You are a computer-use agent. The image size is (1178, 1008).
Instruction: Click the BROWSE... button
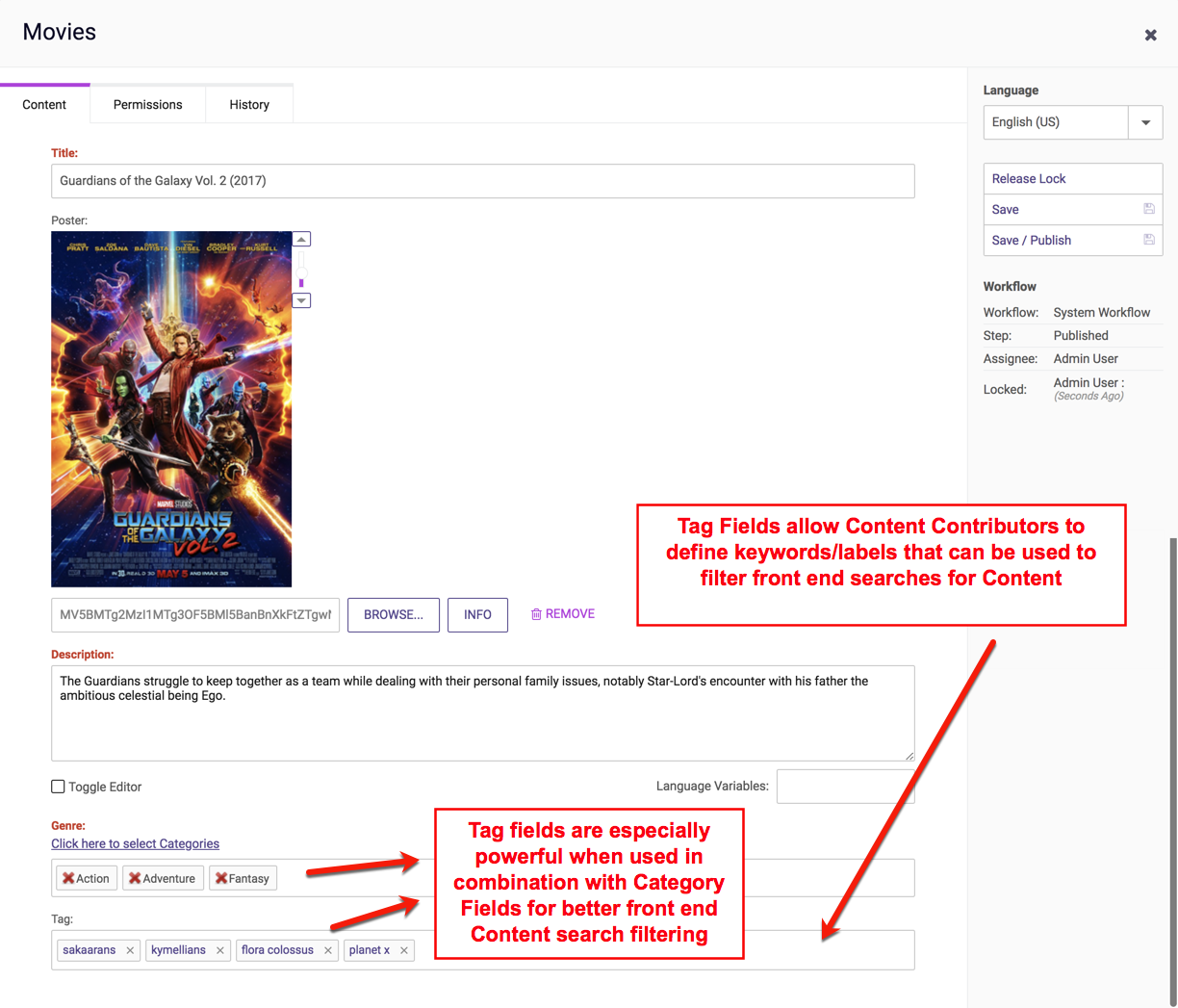pyautogui.click(x=394, y=615)
